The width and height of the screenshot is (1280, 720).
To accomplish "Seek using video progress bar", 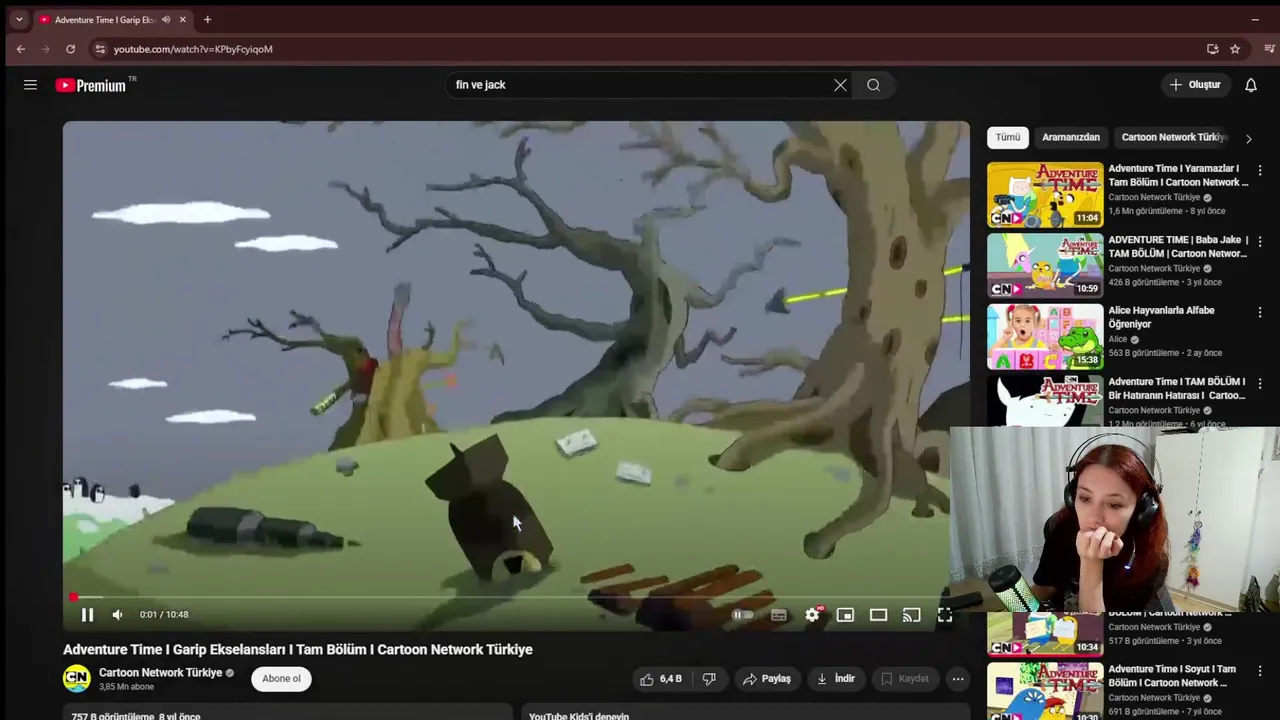I will pos(516,598).
